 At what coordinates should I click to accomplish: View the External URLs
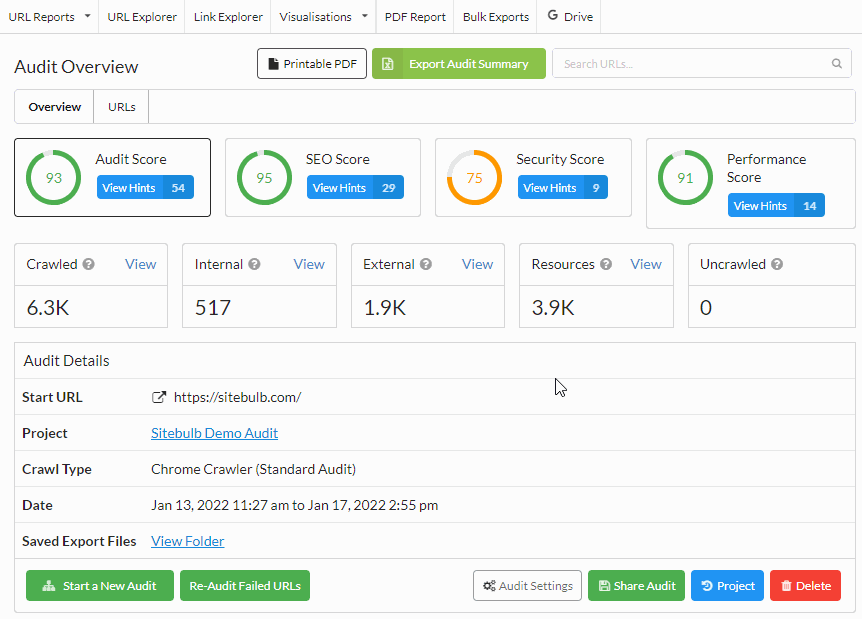point(477,264)
